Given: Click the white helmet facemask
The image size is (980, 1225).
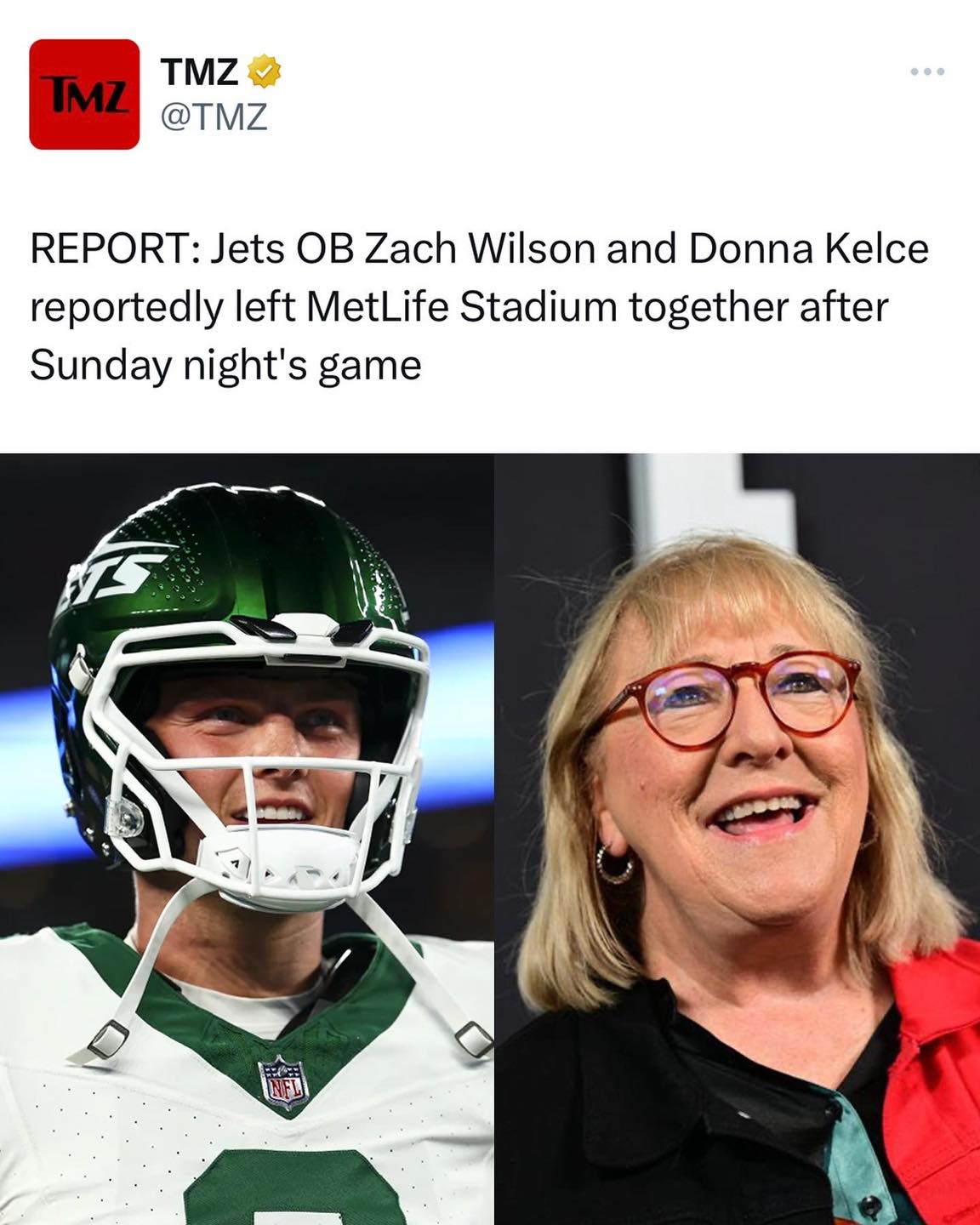Looking at the screenshot, I should [x=255, y=749].
